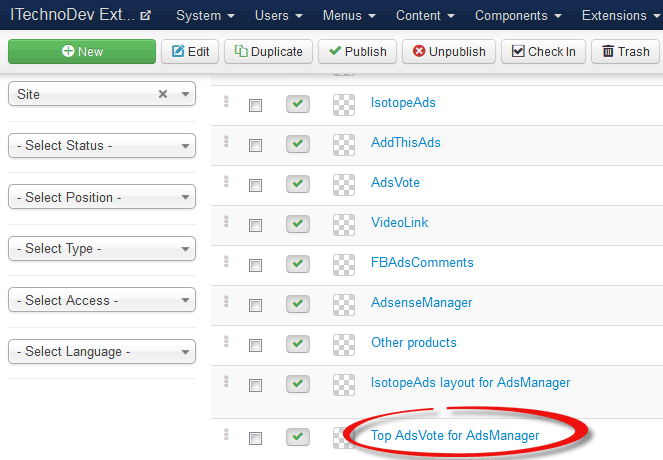Open the AddThisAds module link
The width and height of the screenshot is (663, 460).
(x=405, y=142)
